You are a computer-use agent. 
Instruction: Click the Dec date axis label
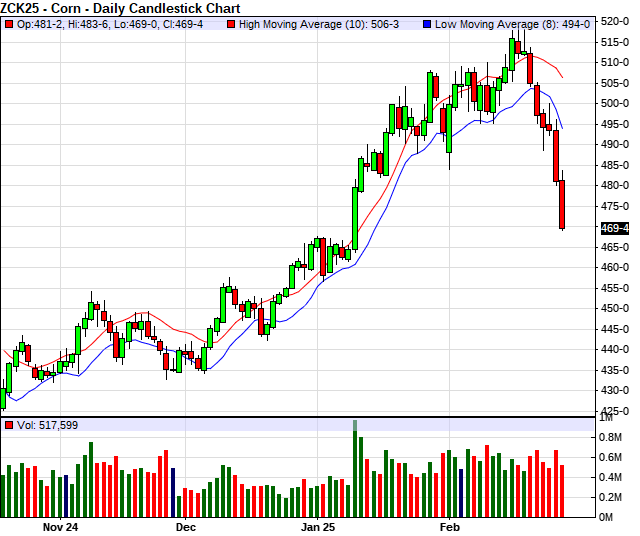[x=185, y=525]
